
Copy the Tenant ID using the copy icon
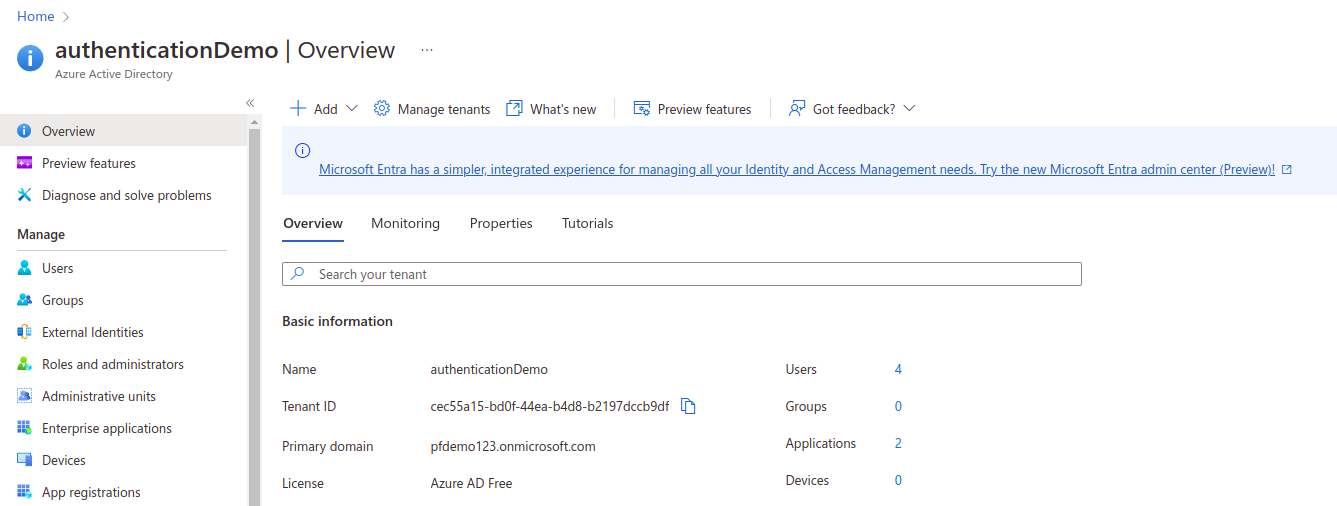click(688, 406)
